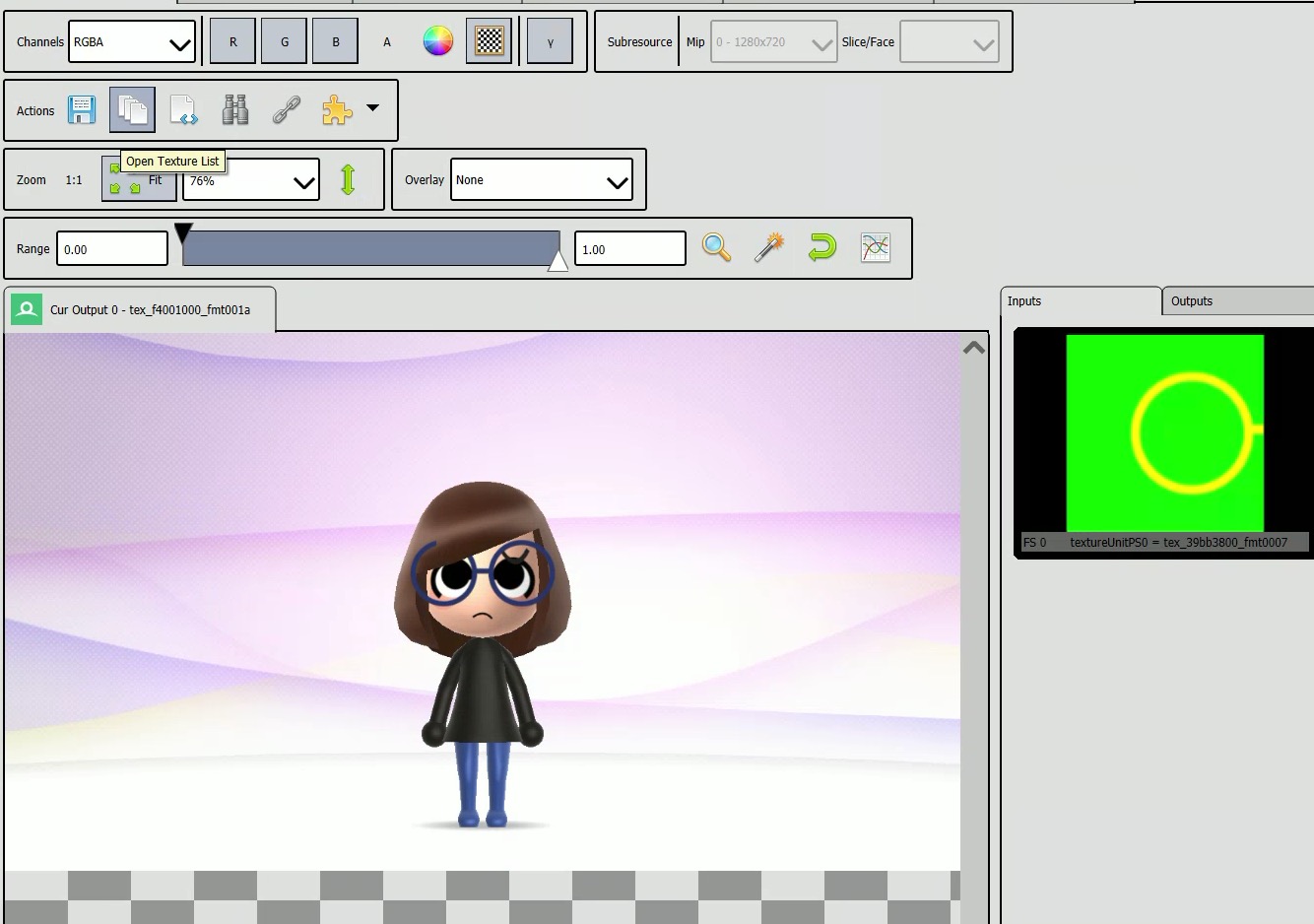The image size is (1314, 924).
Task: Switch to the Outputs tab
Action: click(1192, 301)
